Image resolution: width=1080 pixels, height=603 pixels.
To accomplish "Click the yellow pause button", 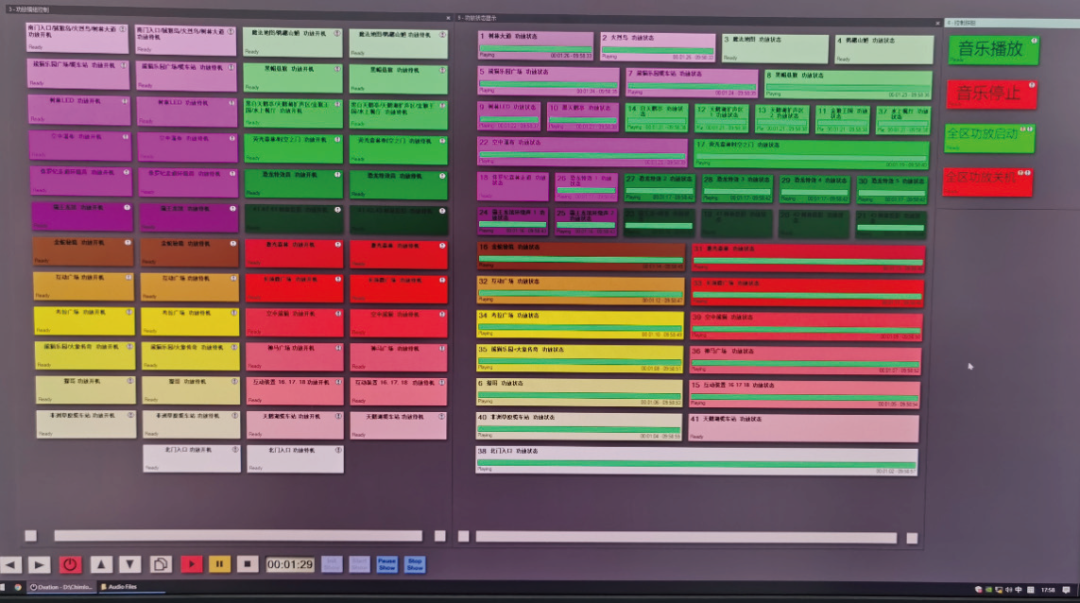I will (x=220, y=565).
